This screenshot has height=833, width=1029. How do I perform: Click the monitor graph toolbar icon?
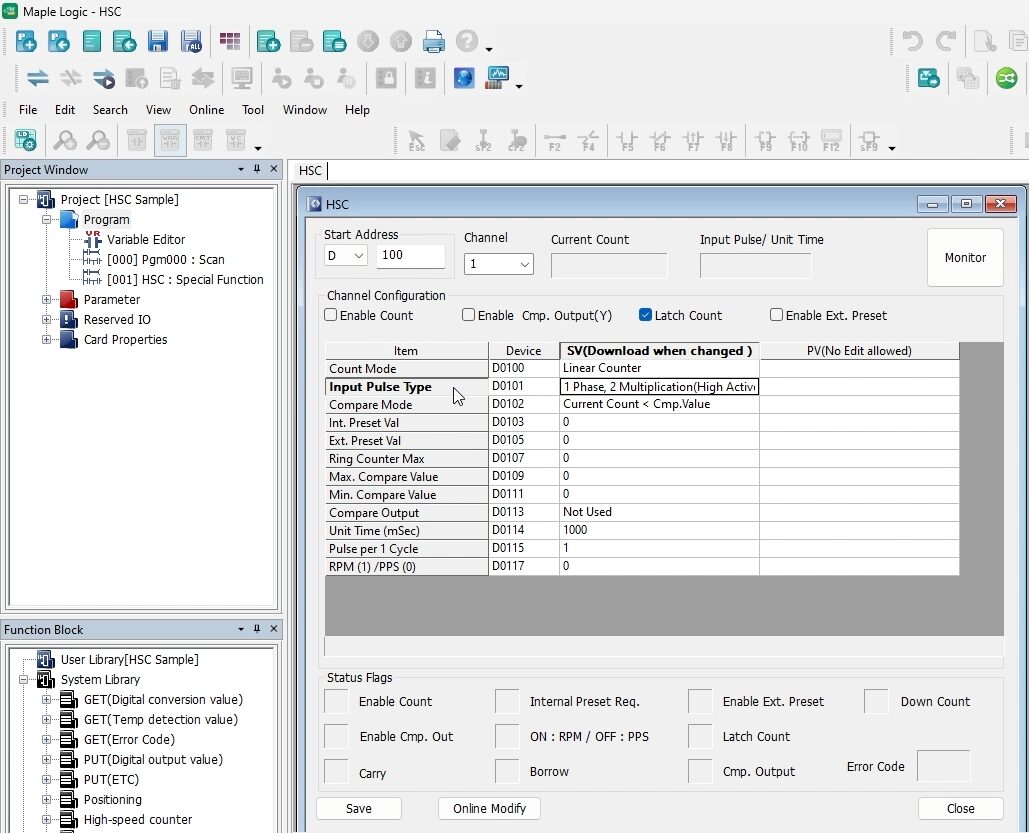[497, 78]
